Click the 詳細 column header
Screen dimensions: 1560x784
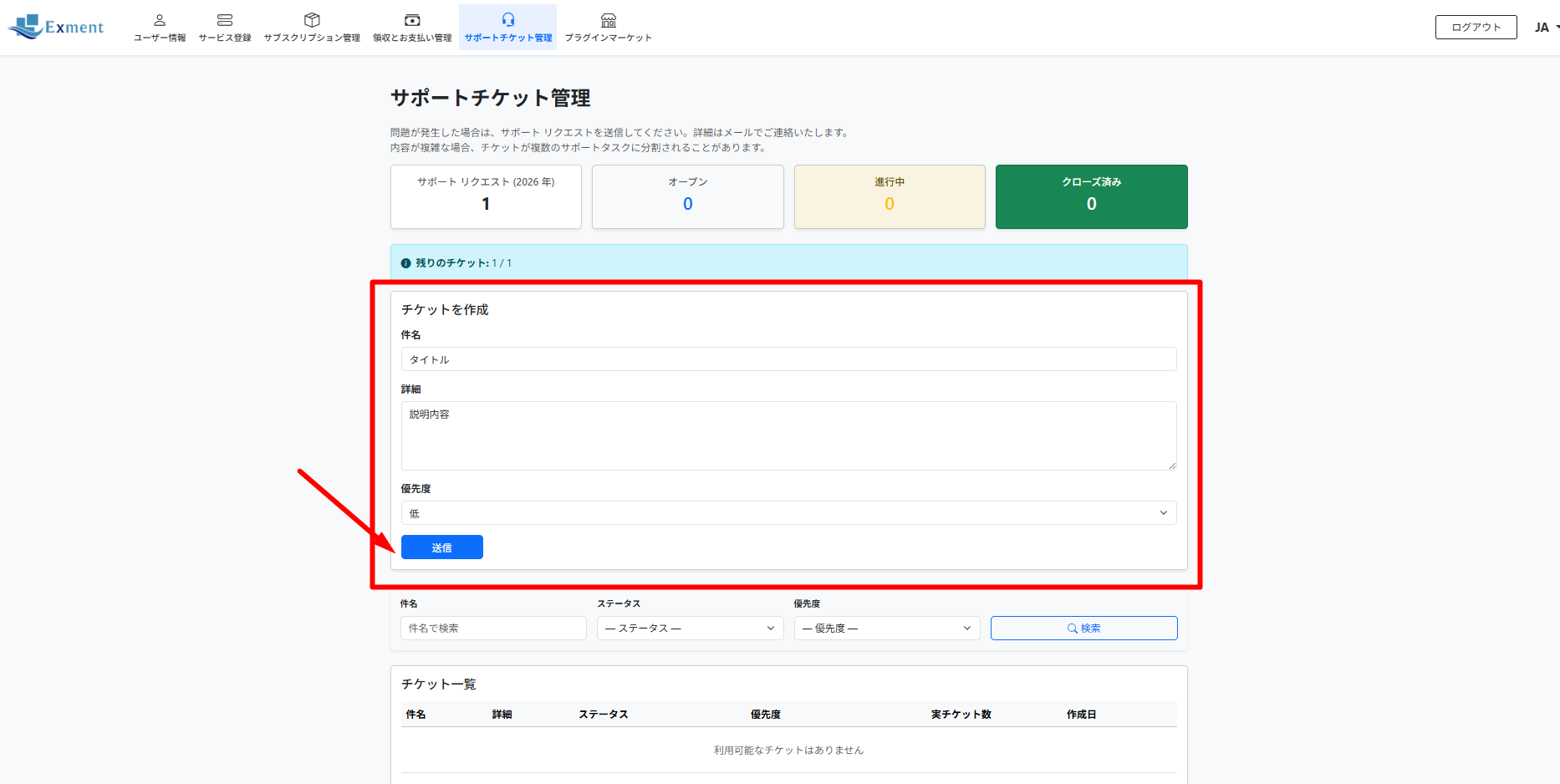pyautogui.click(x=502, y=715)
